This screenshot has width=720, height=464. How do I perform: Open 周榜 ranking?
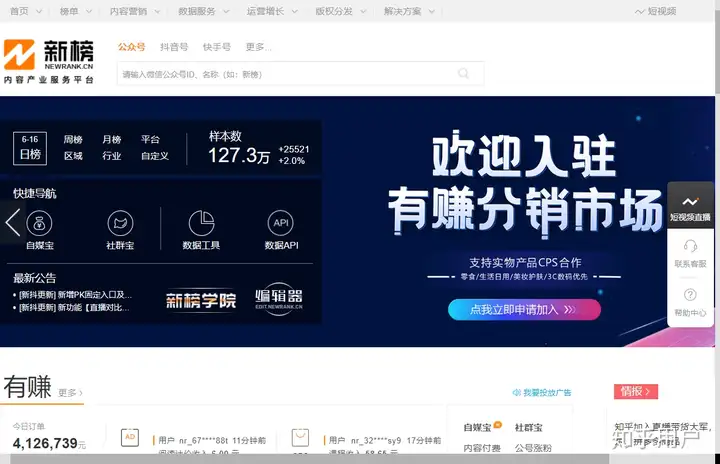(x=73, y=139)
